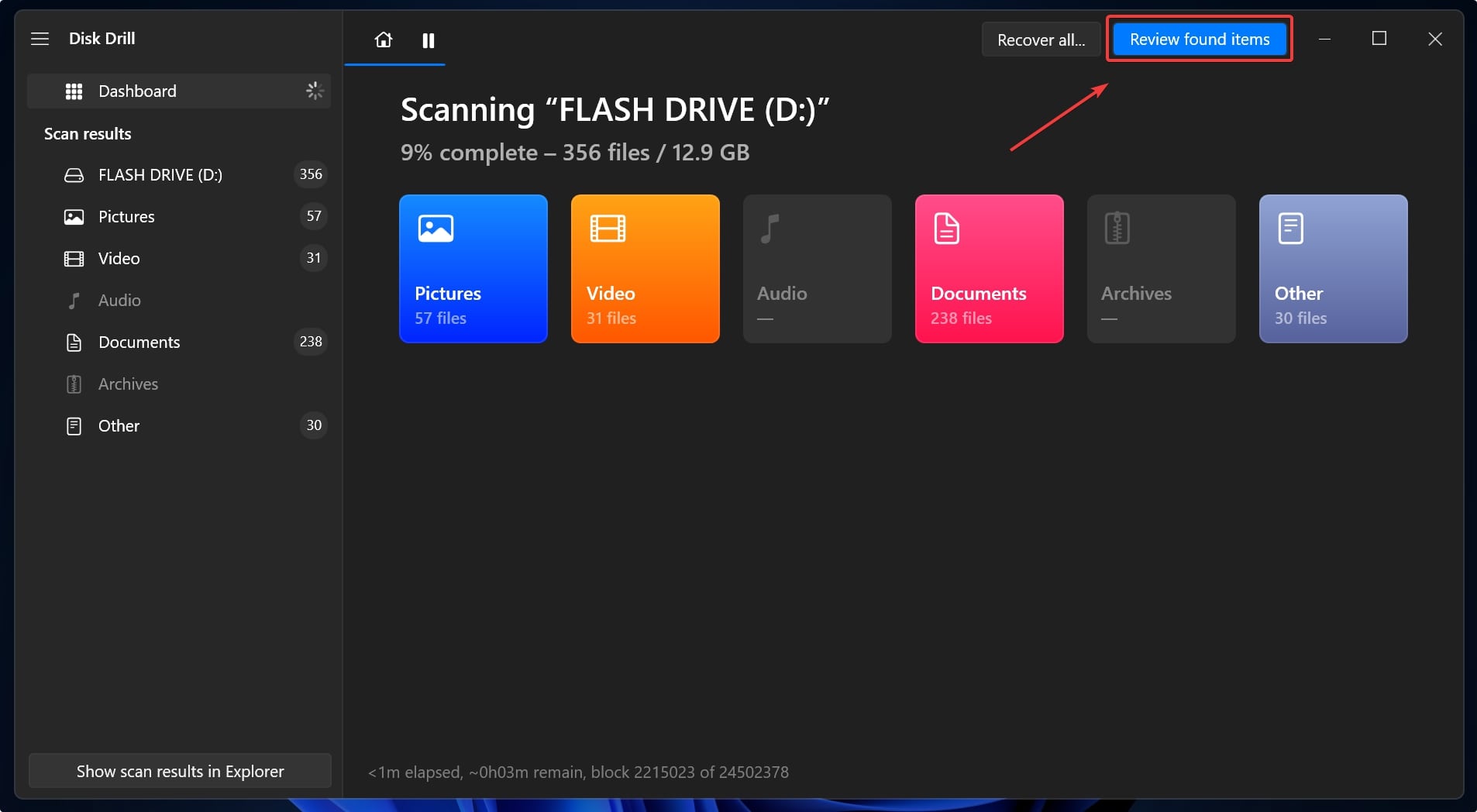Viewport: 1477px width, 812px height.
Task: Open the hamburger menu next to Disk Drill
Action: pyautogui.click(x=40, y=39)
